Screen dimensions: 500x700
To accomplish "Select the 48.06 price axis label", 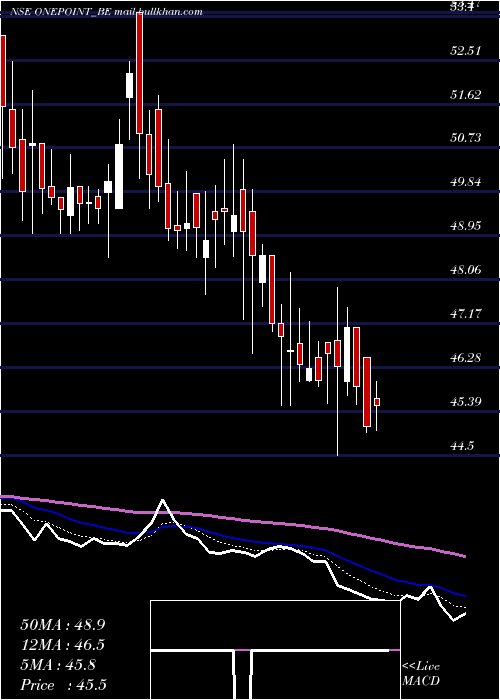I will point(465,269).
